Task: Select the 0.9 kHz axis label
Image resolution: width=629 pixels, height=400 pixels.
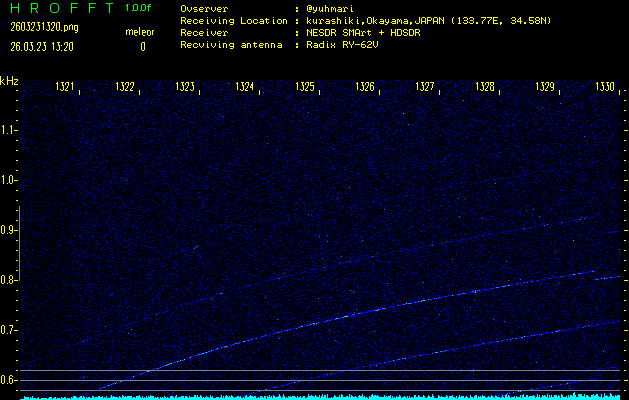Action: tap(9, 230)
